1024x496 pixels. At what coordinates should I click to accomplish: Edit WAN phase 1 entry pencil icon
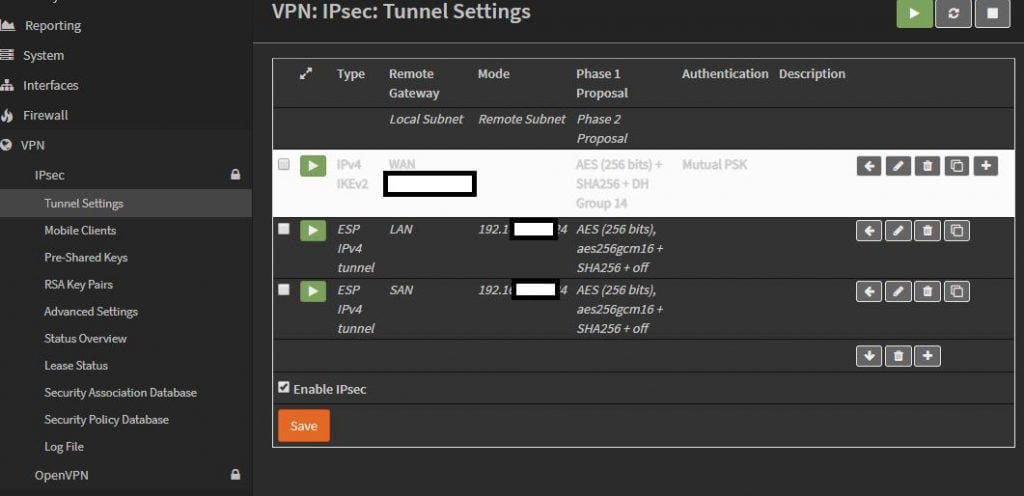(x=898, y=166)
